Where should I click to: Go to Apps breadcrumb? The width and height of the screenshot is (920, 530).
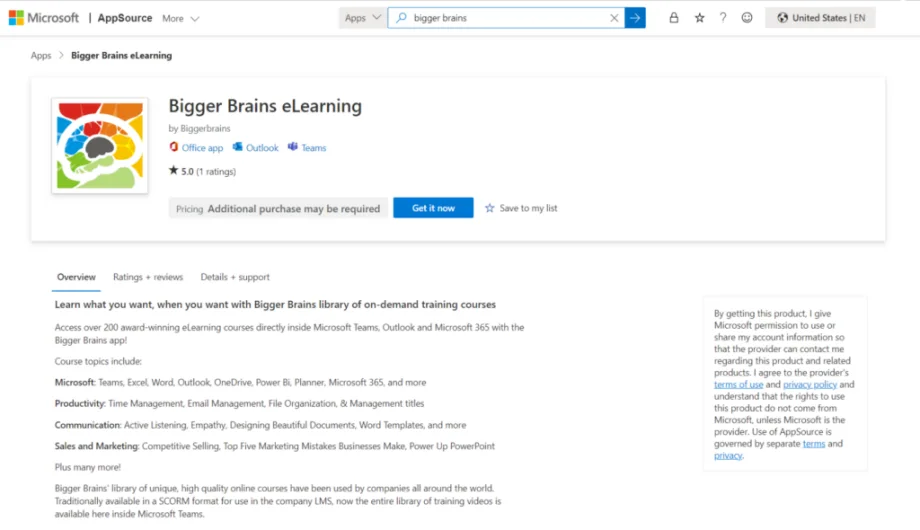pos(41,55)
